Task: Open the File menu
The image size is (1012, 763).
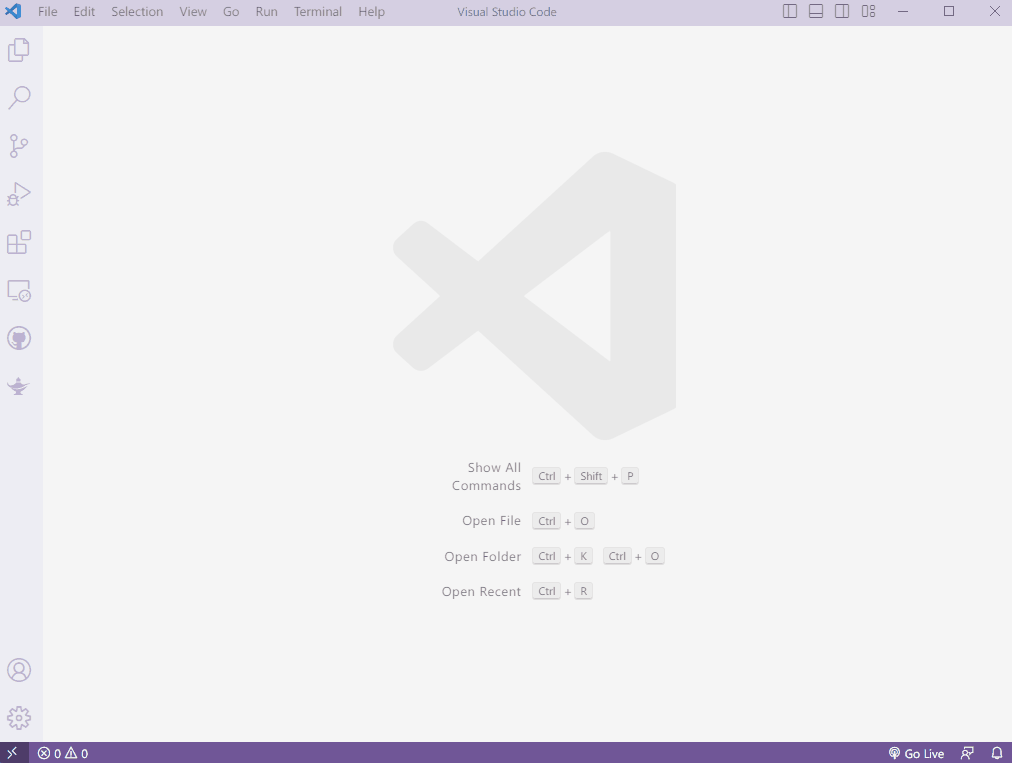Action: coord(48,12)
